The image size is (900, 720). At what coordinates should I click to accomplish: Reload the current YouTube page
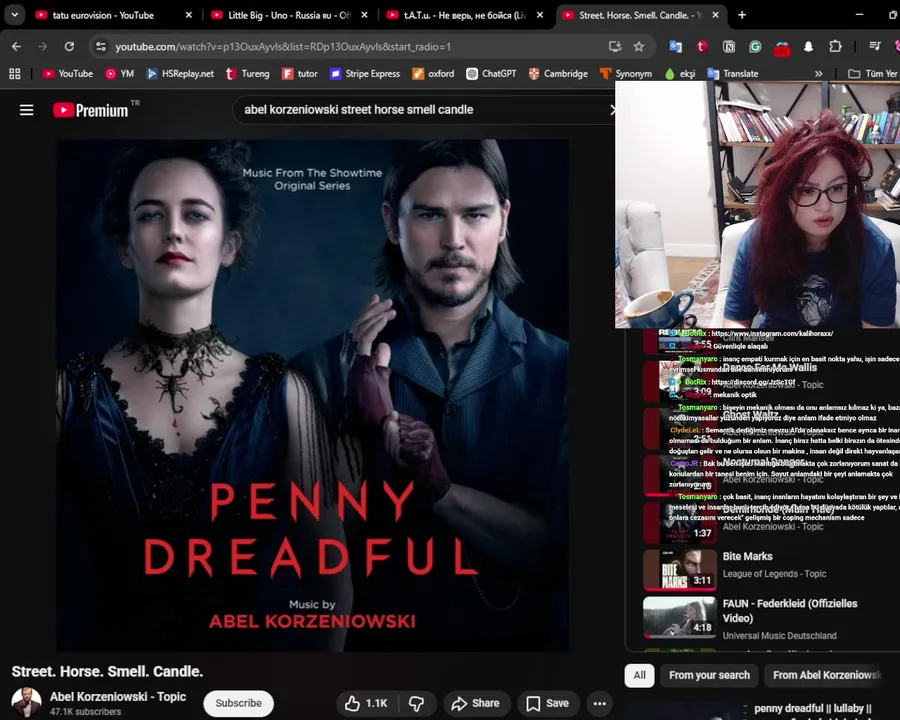click(69, 47)
